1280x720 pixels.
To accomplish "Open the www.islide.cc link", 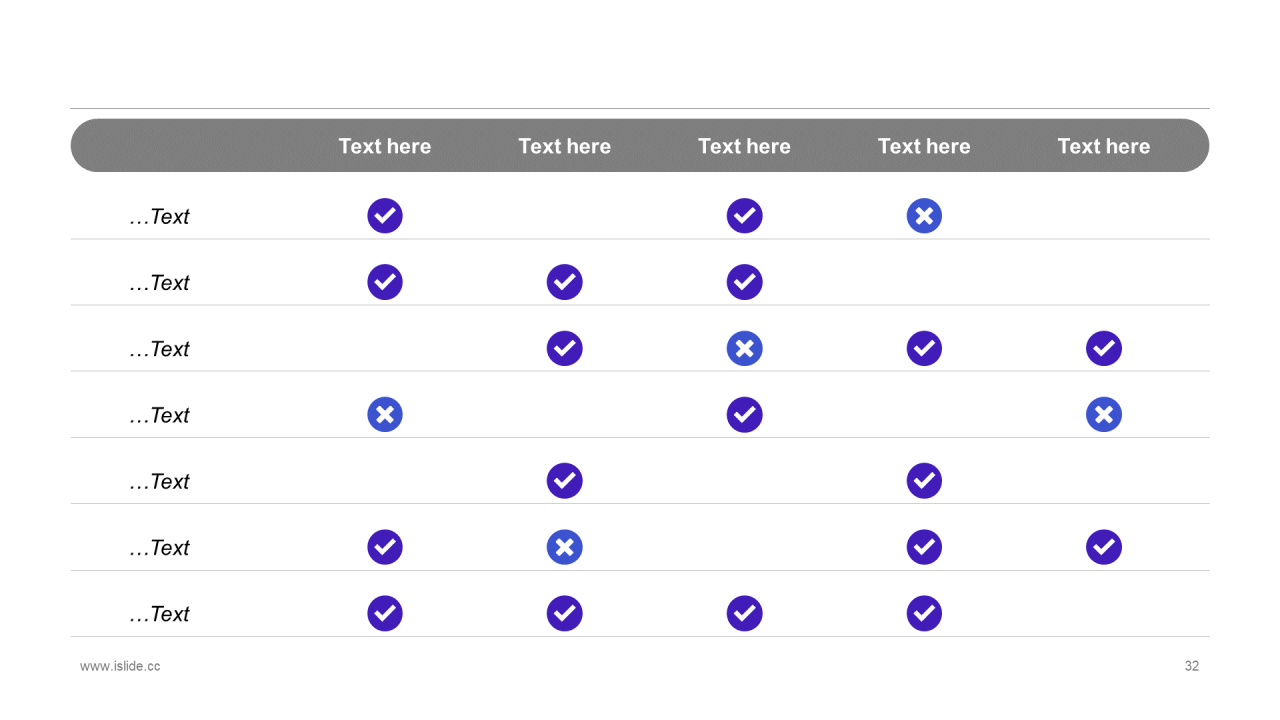I will tap(120, 666).
